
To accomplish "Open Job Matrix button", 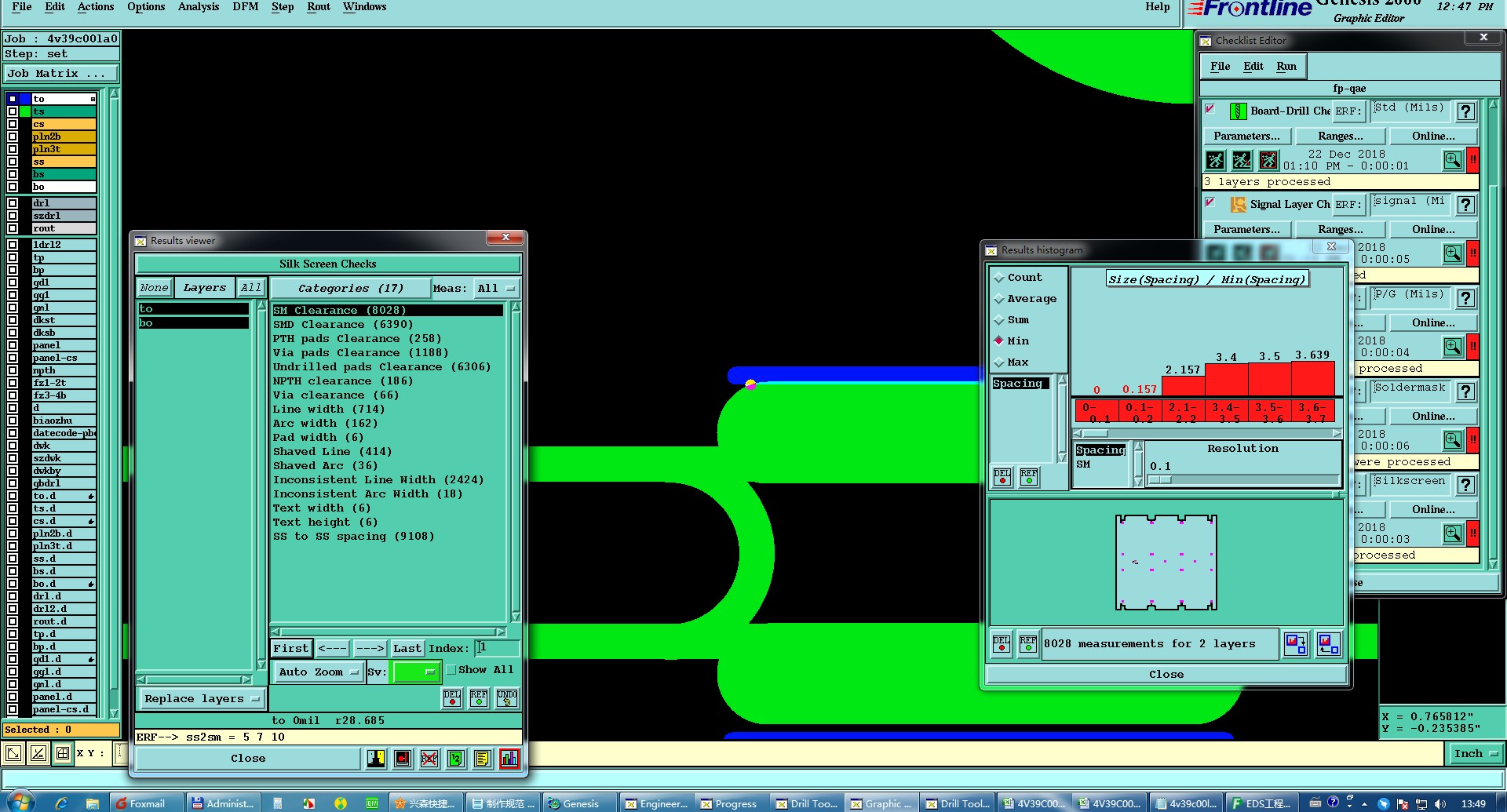I will 60,74.
